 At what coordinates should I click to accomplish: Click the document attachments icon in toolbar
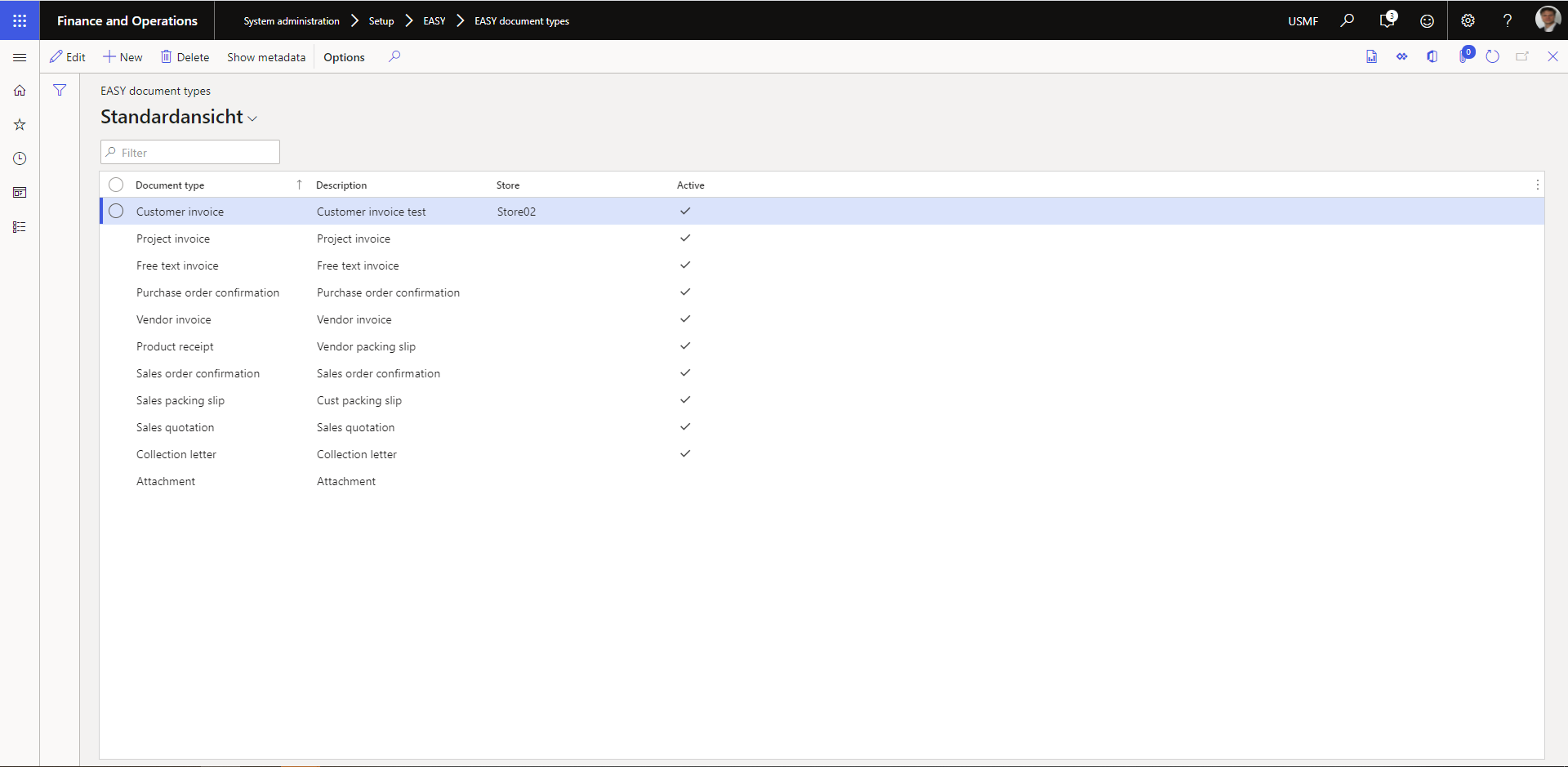click(x=1371, y=56)
